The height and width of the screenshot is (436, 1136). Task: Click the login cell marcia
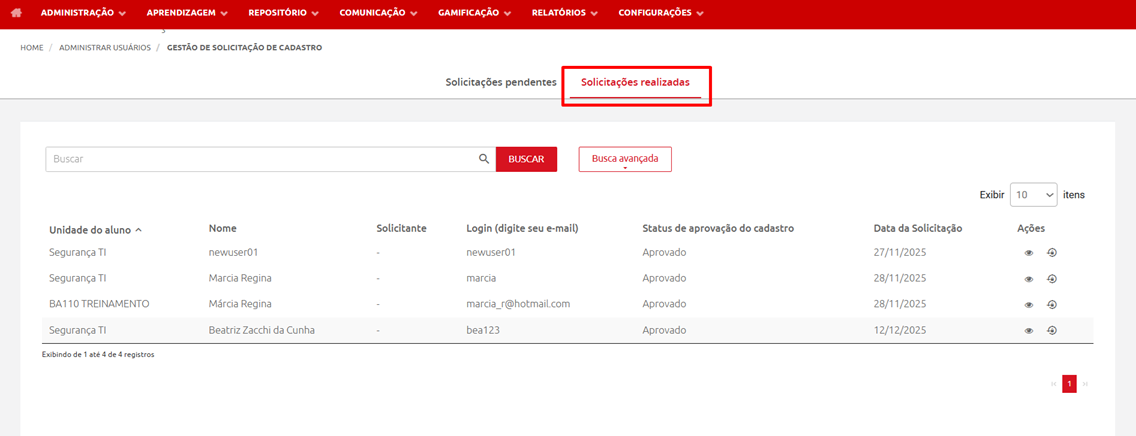(x=481, y=279)
